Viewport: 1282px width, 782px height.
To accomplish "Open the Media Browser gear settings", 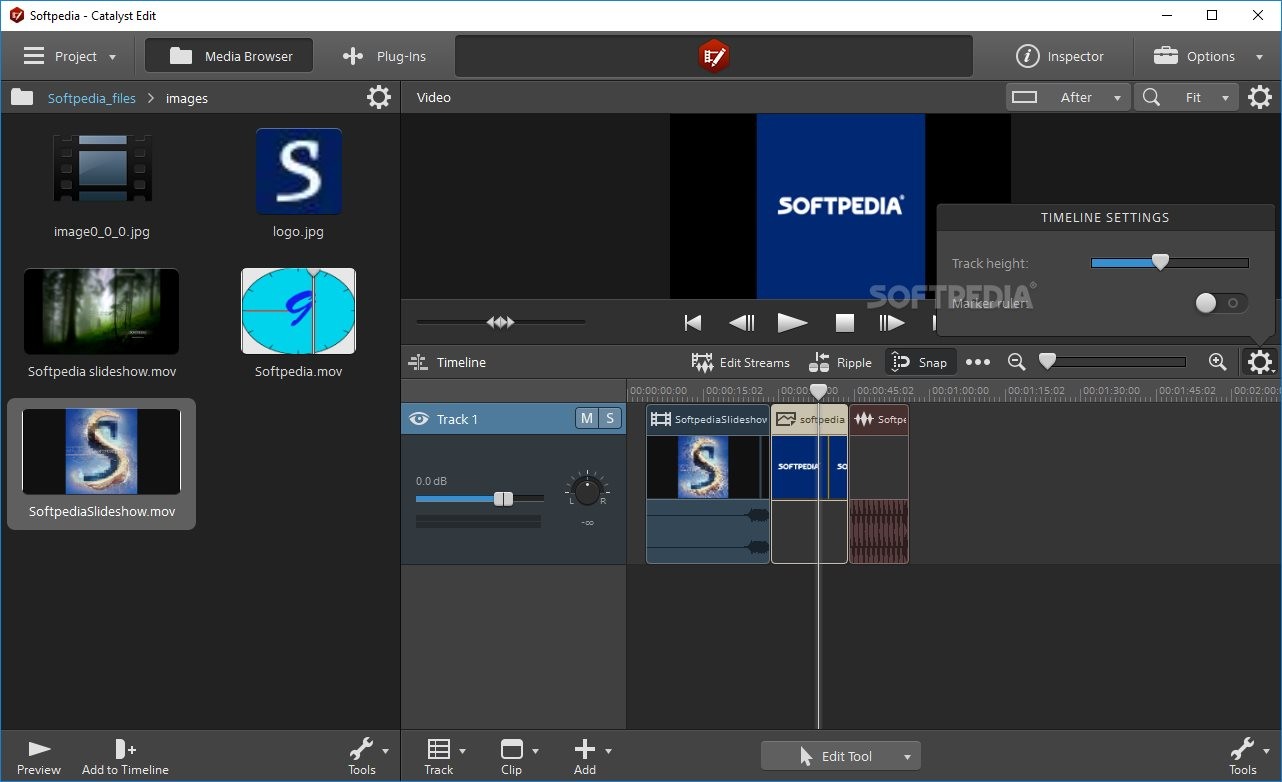I will coord(379,97).
